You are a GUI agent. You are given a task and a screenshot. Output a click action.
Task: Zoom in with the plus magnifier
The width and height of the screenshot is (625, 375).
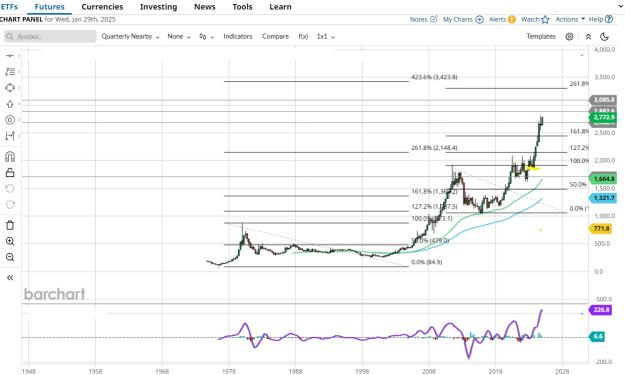point(10,241)
